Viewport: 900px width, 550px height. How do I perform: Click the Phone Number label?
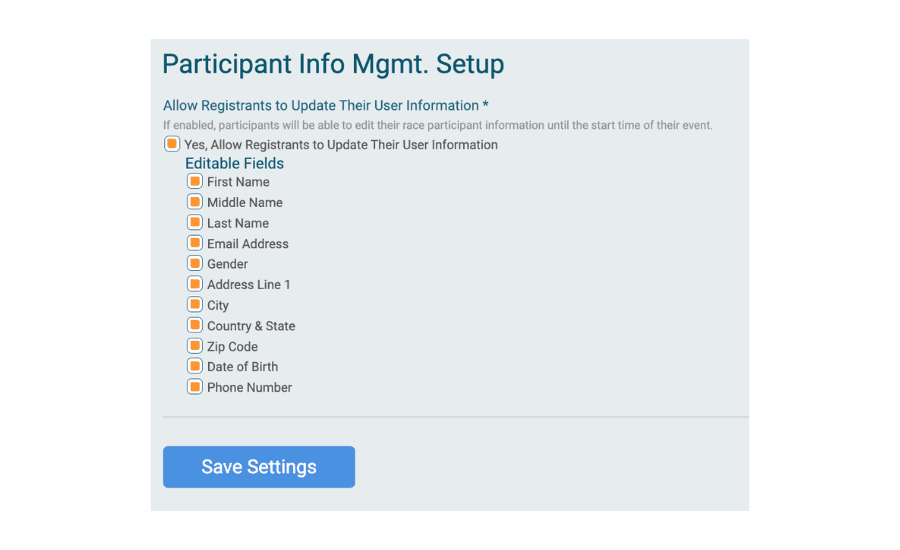click(250, 388)
